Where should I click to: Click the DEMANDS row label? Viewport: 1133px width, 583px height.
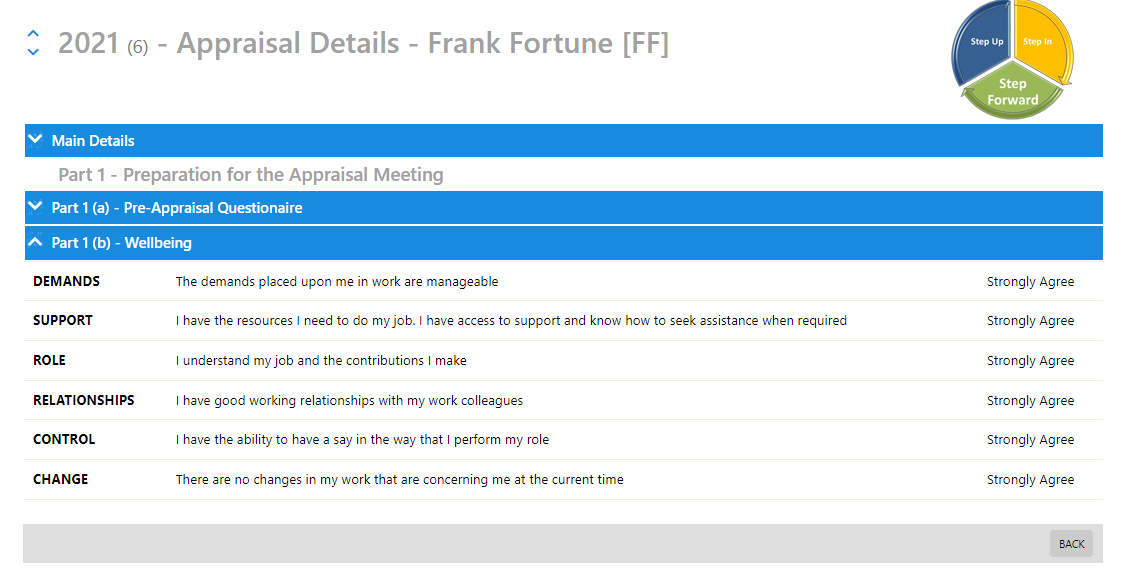[66, 281]
